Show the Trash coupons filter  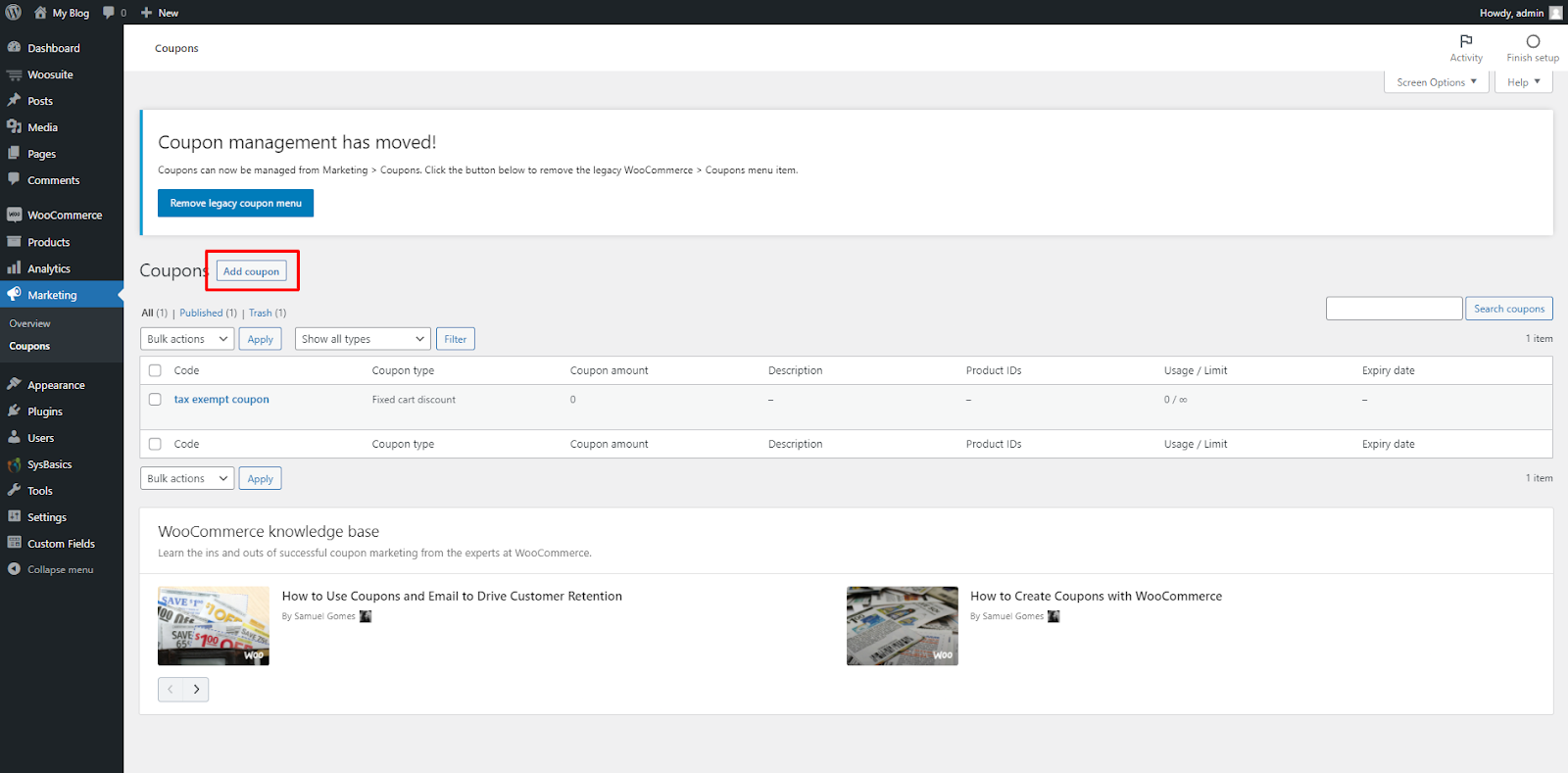coord(260,314)
